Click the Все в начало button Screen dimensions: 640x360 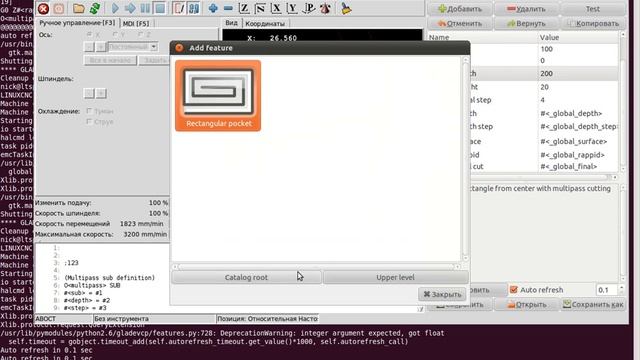(x=110, y=60)
